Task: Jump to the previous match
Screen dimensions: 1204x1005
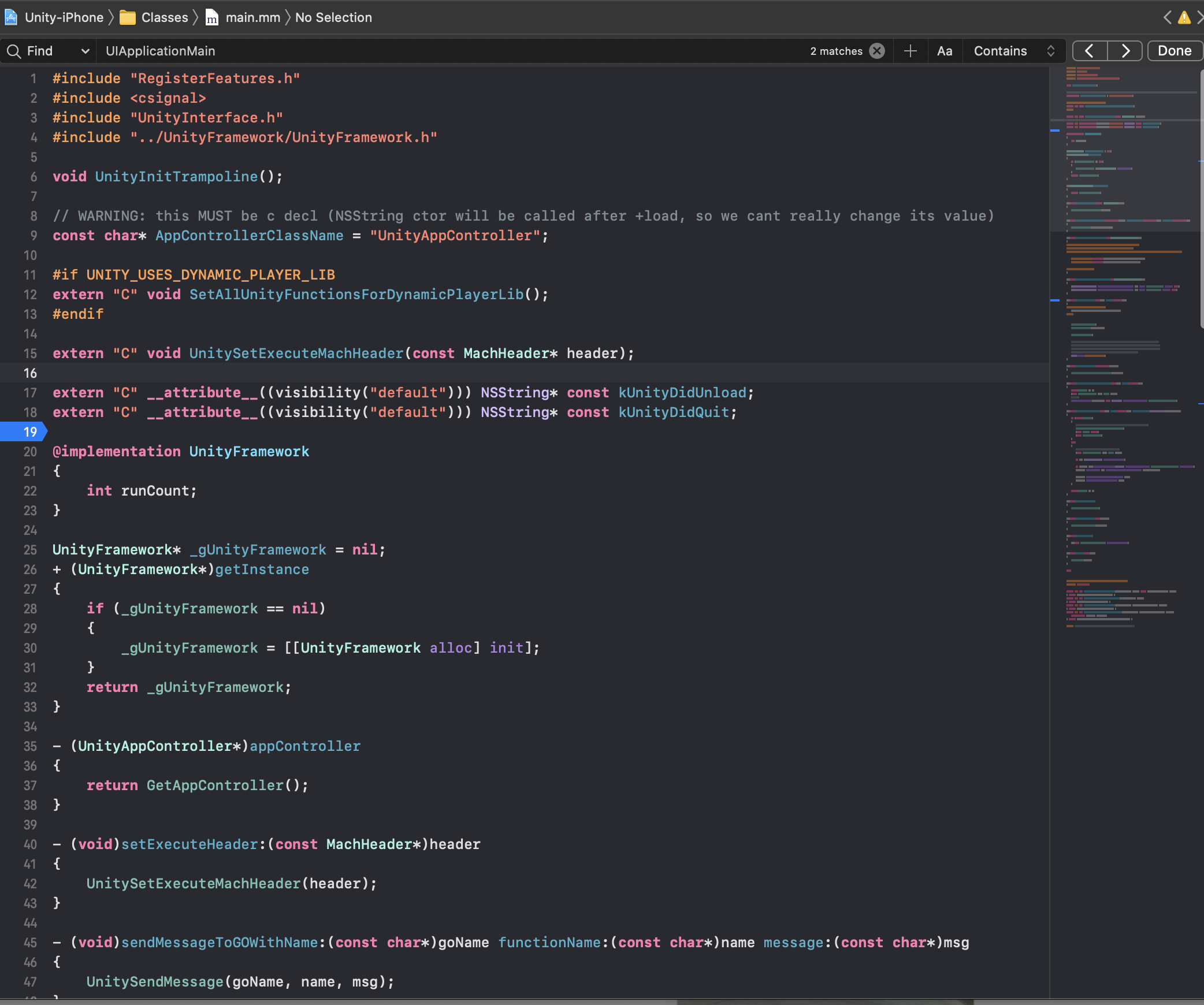Action: coord(1090,51)
